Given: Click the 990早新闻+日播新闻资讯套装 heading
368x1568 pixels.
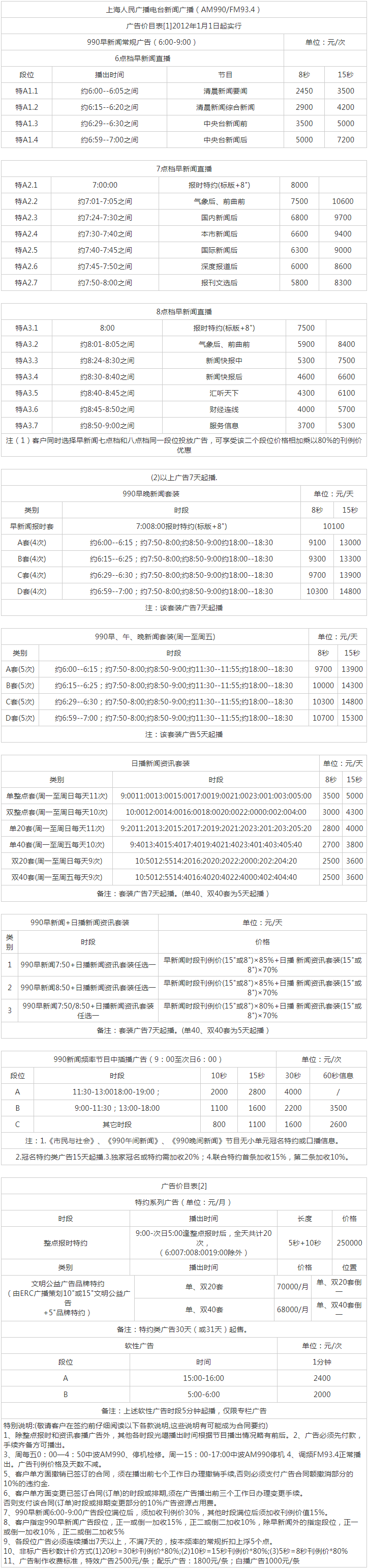Looking at the screenshot, I should (80, 923).
